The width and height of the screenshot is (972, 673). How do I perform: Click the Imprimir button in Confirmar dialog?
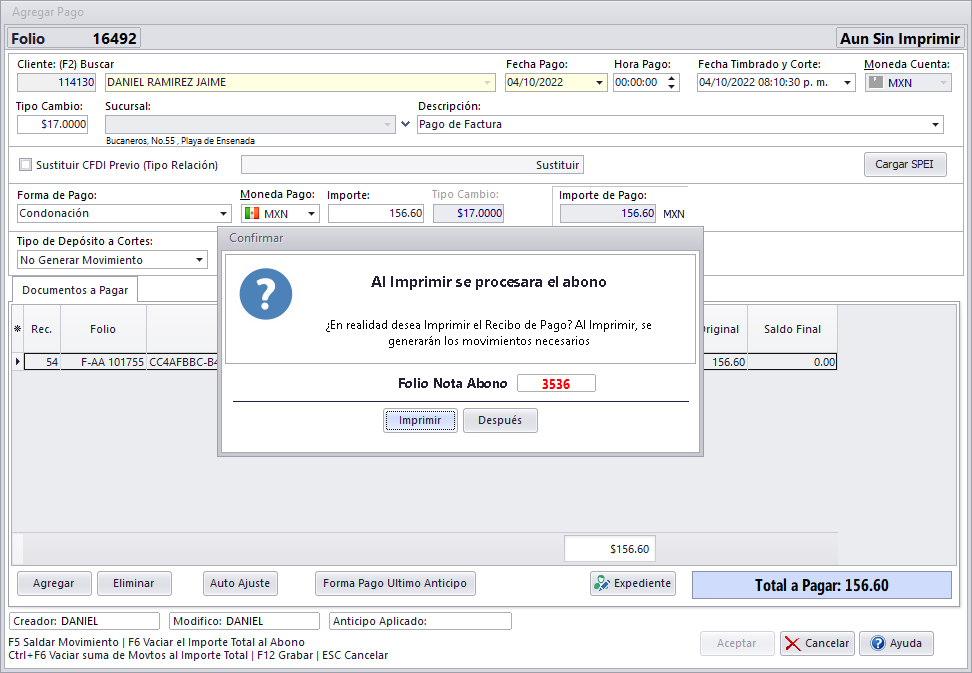tap(420, 421)
